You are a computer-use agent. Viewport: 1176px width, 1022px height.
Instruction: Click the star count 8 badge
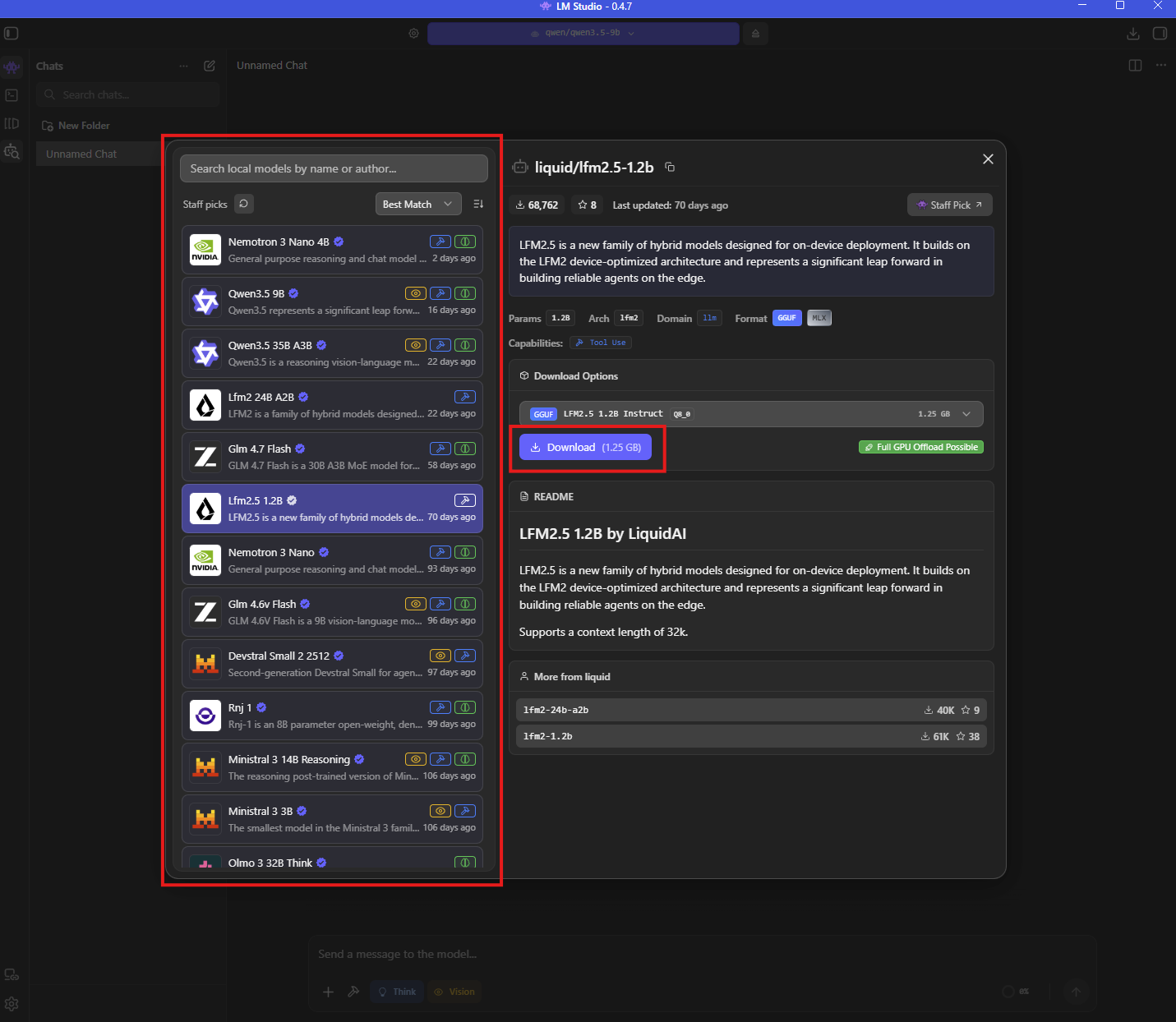(588, 205)
